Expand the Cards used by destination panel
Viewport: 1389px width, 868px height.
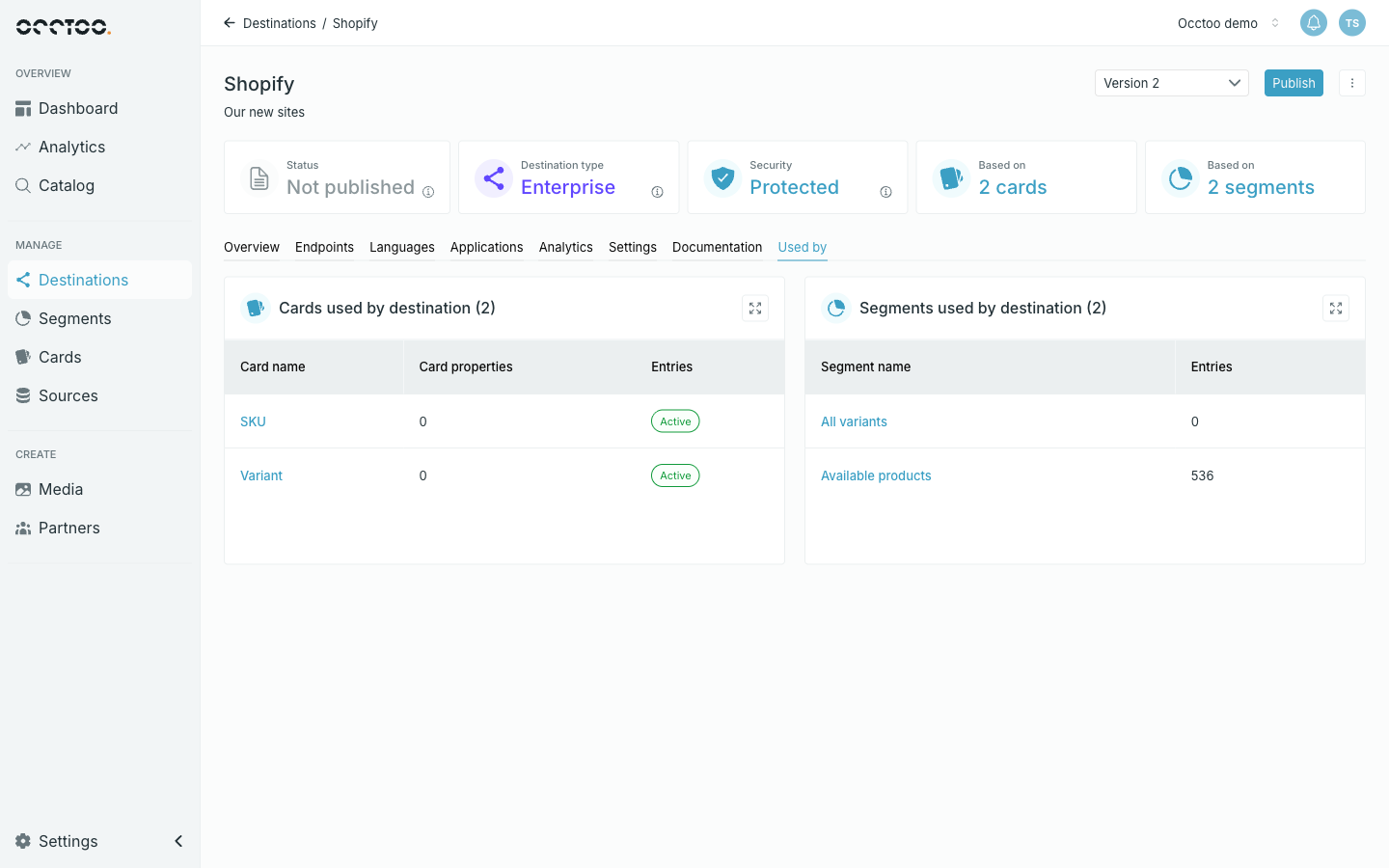click(755, 309)
